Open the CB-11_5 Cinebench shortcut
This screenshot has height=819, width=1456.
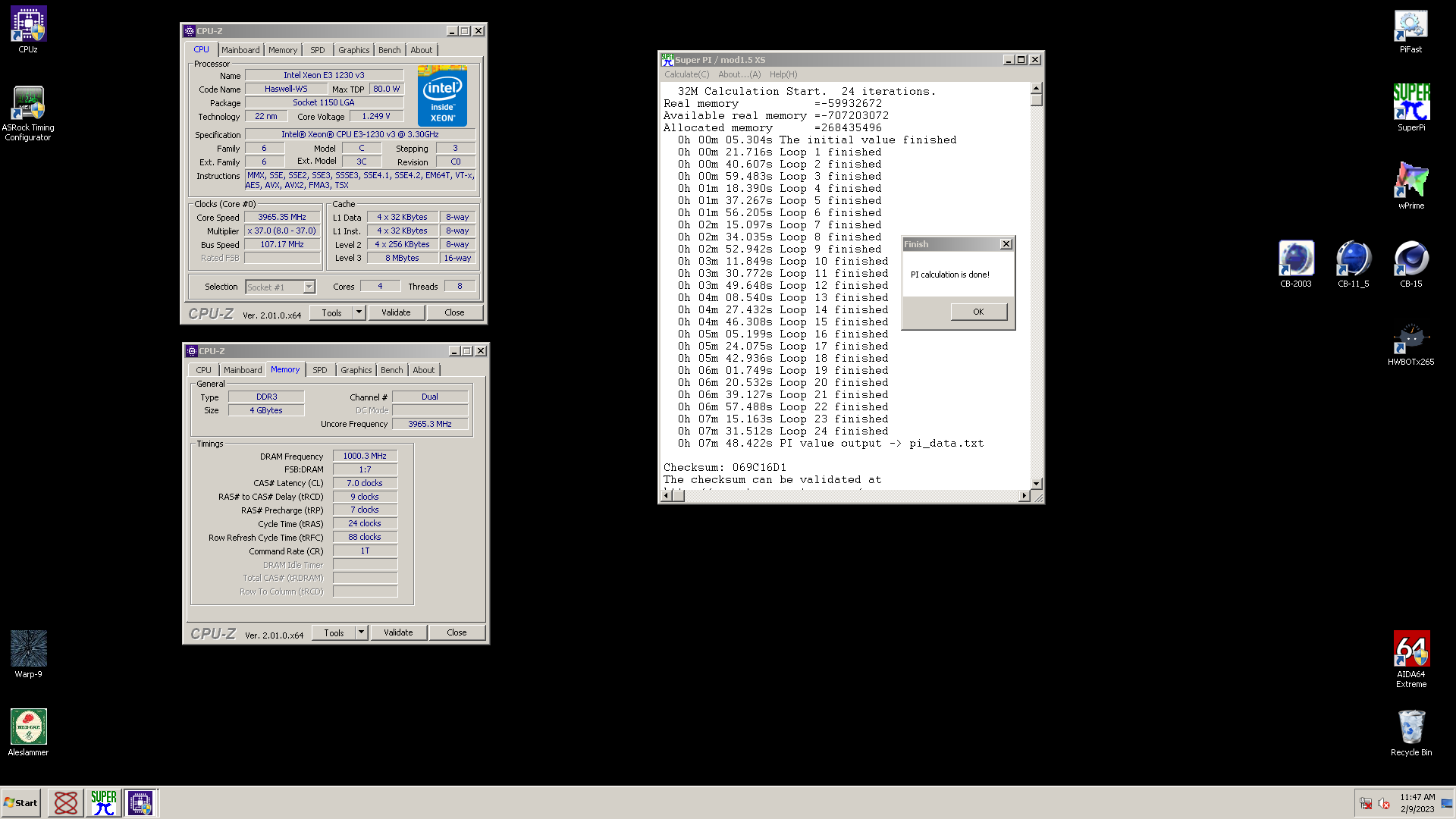point(1353,264)
